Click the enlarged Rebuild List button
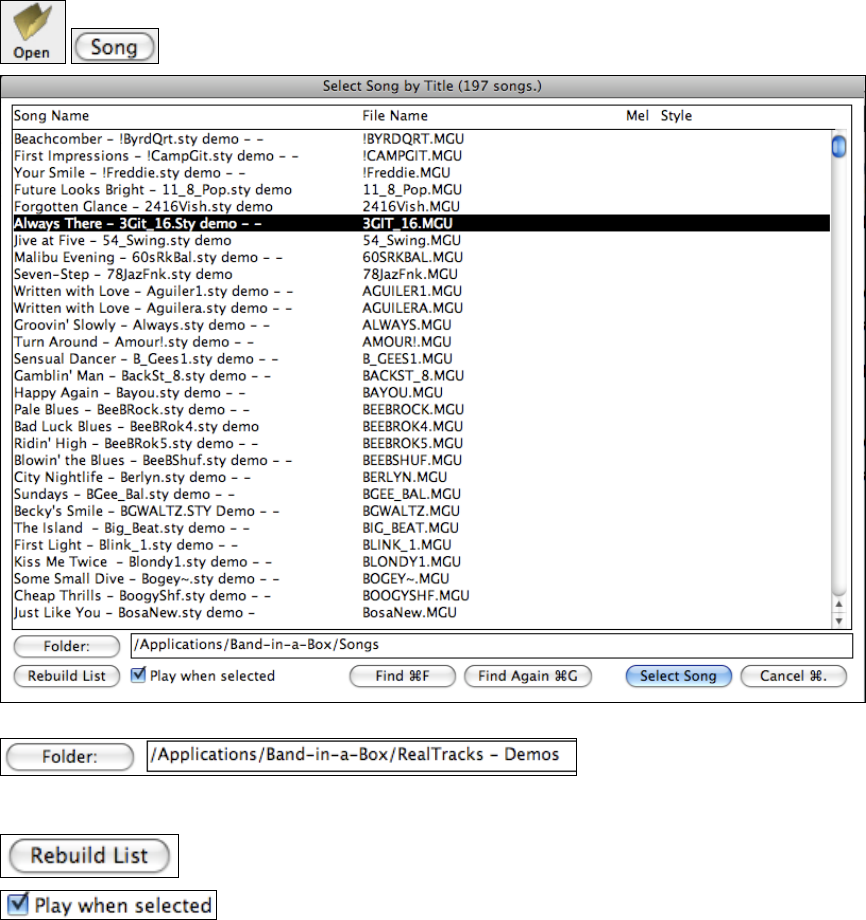 click(89, 856)
